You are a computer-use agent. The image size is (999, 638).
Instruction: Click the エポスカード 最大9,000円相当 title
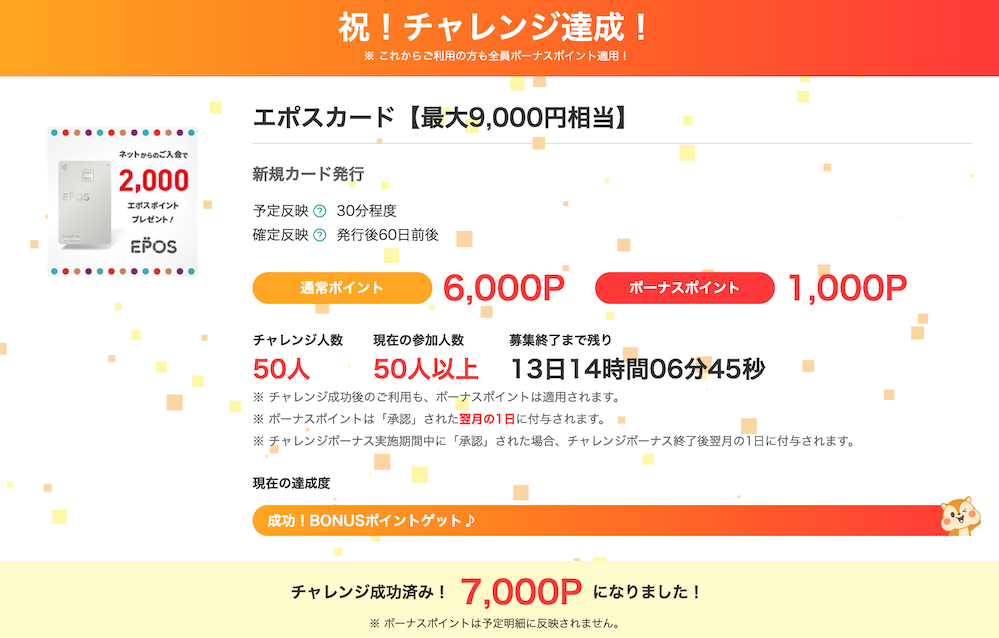(x=440, y=118)
